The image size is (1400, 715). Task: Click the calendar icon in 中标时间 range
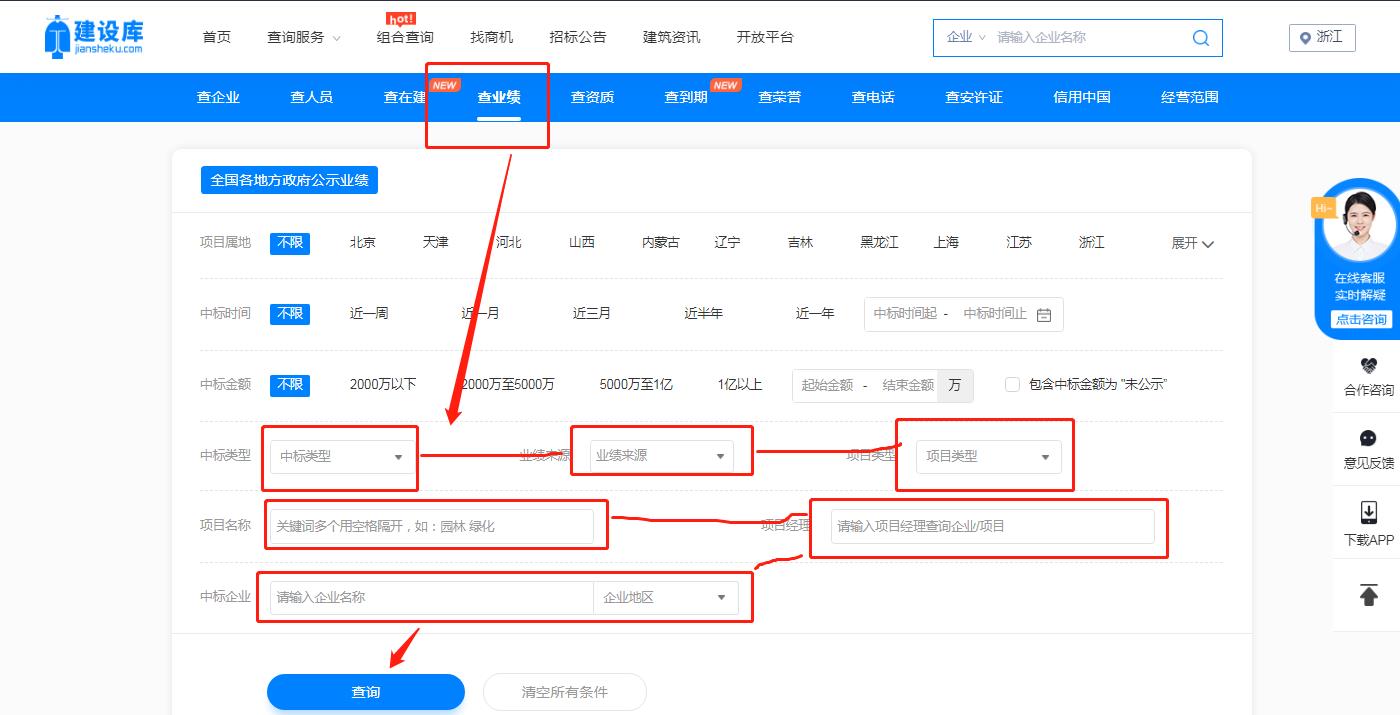(x=1044, y=315)
